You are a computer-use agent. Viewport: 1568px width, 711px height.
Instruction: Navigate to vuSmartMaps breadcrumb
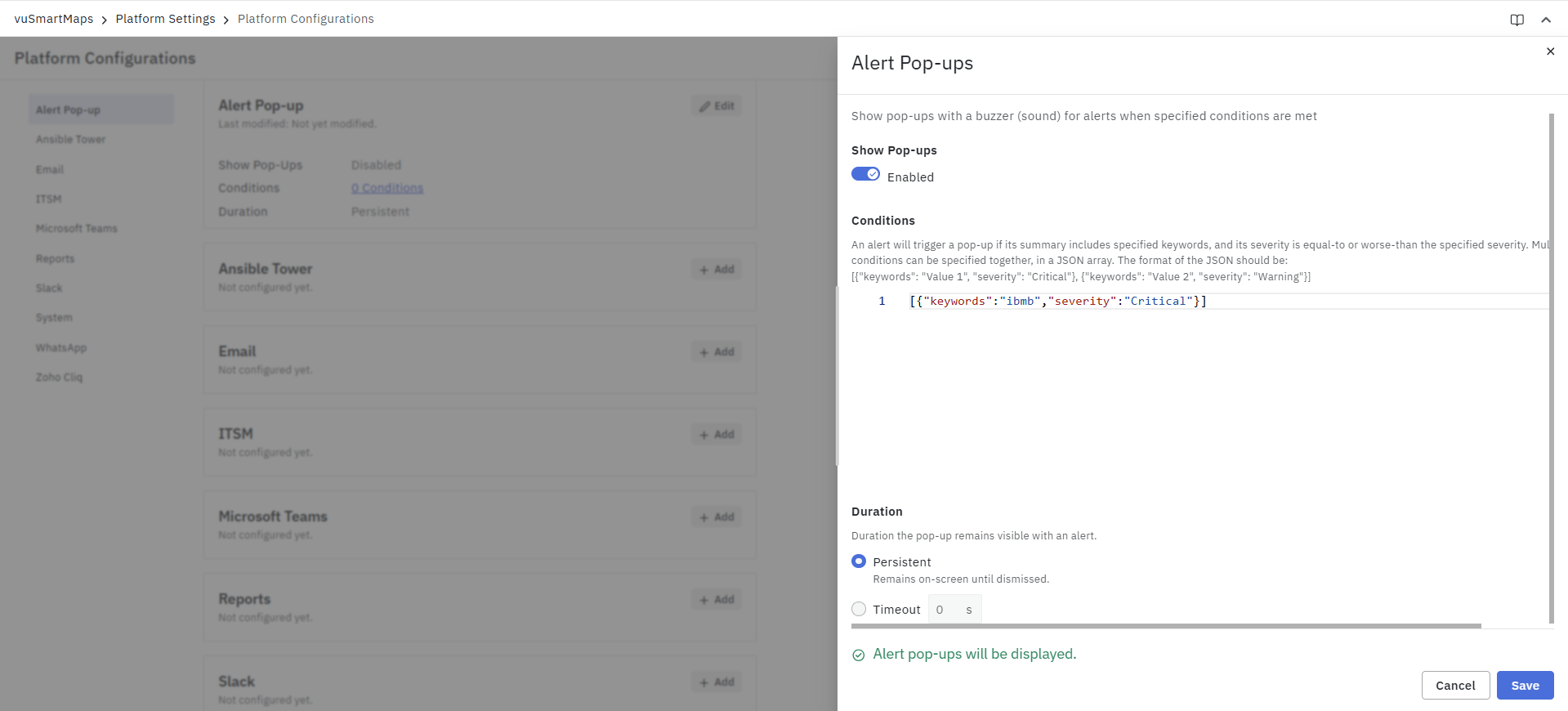[x=54, y=19]
